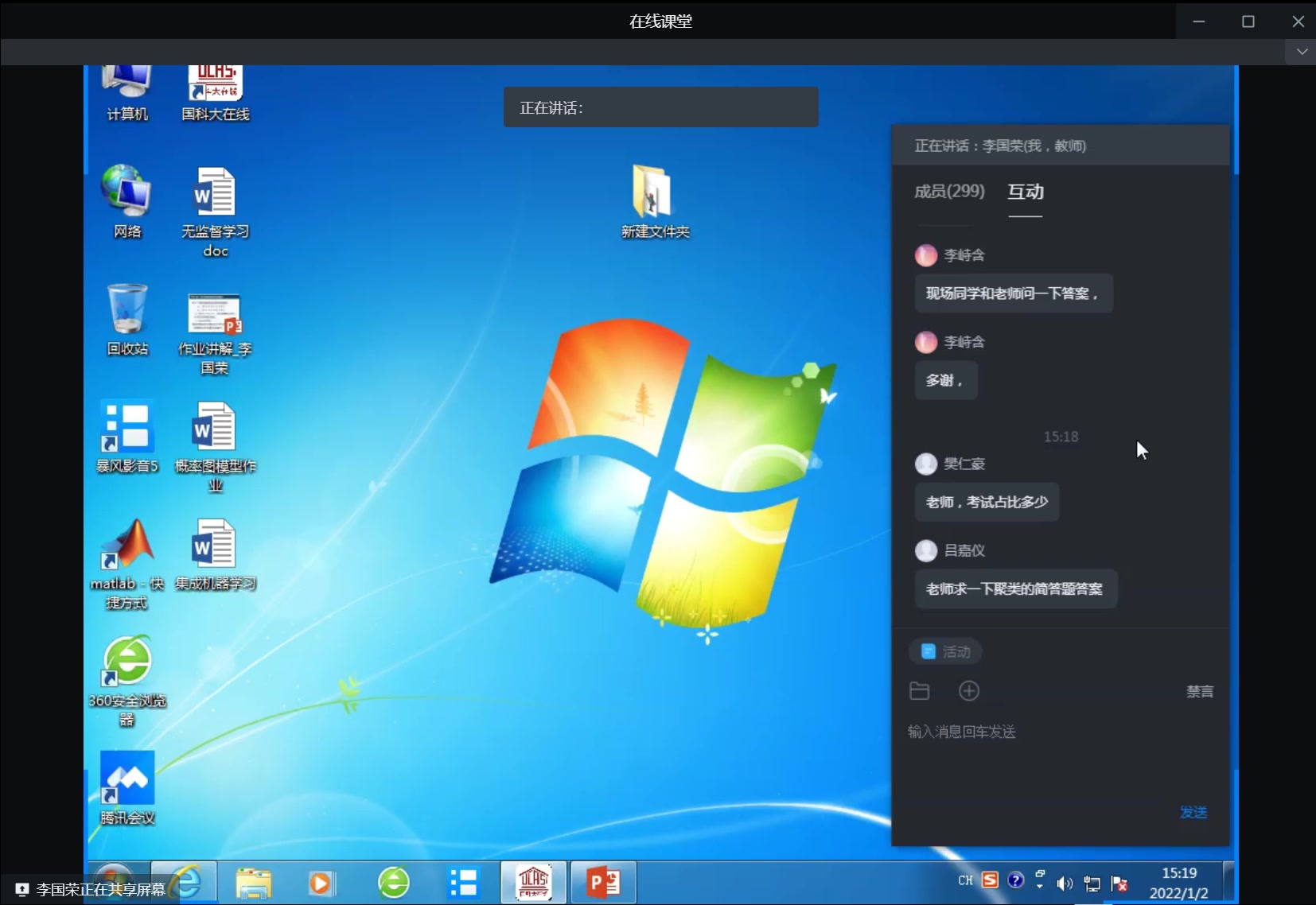Click the 360 browser taskbar icon

pyautogui.click(x=393, y=883)
